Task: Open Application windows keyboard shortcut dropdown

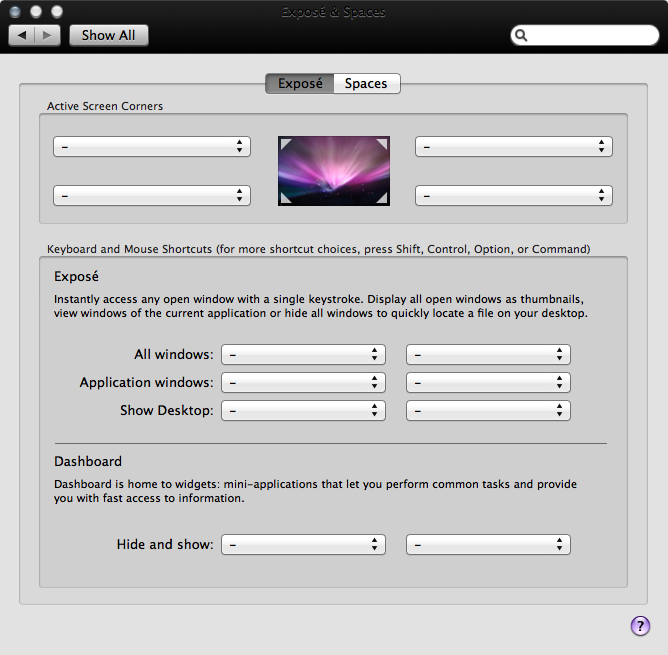Action: point(303,383)
